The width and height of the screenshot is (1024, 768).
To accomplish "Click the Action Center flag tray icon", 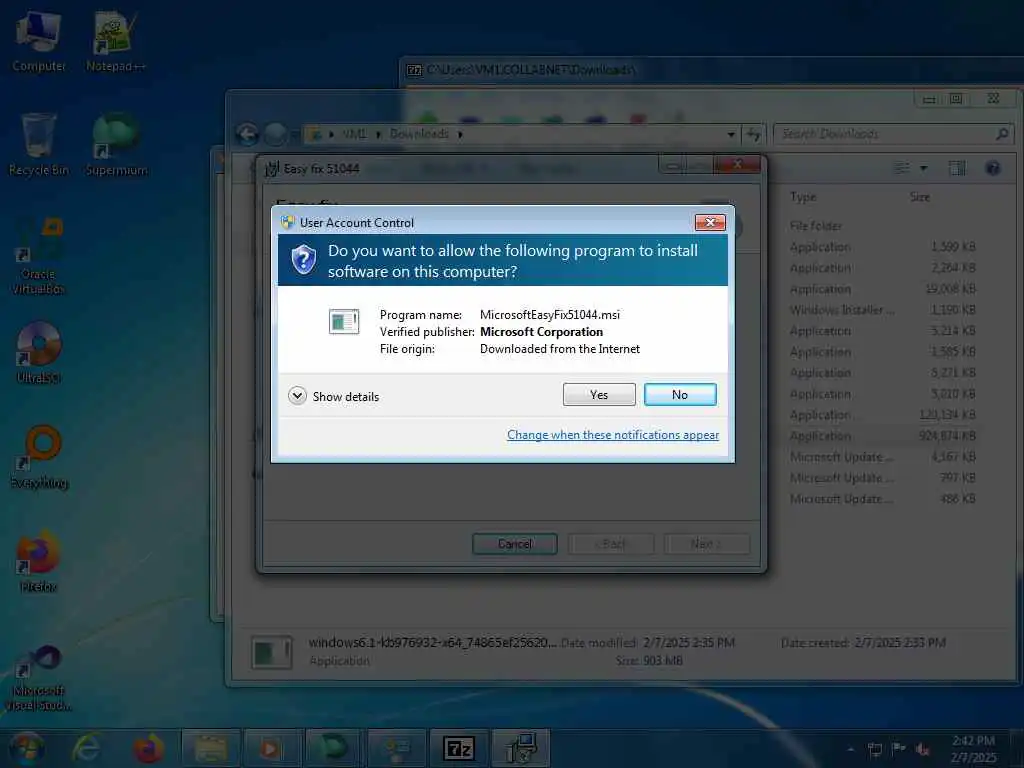I will click(x=899, y=749).
